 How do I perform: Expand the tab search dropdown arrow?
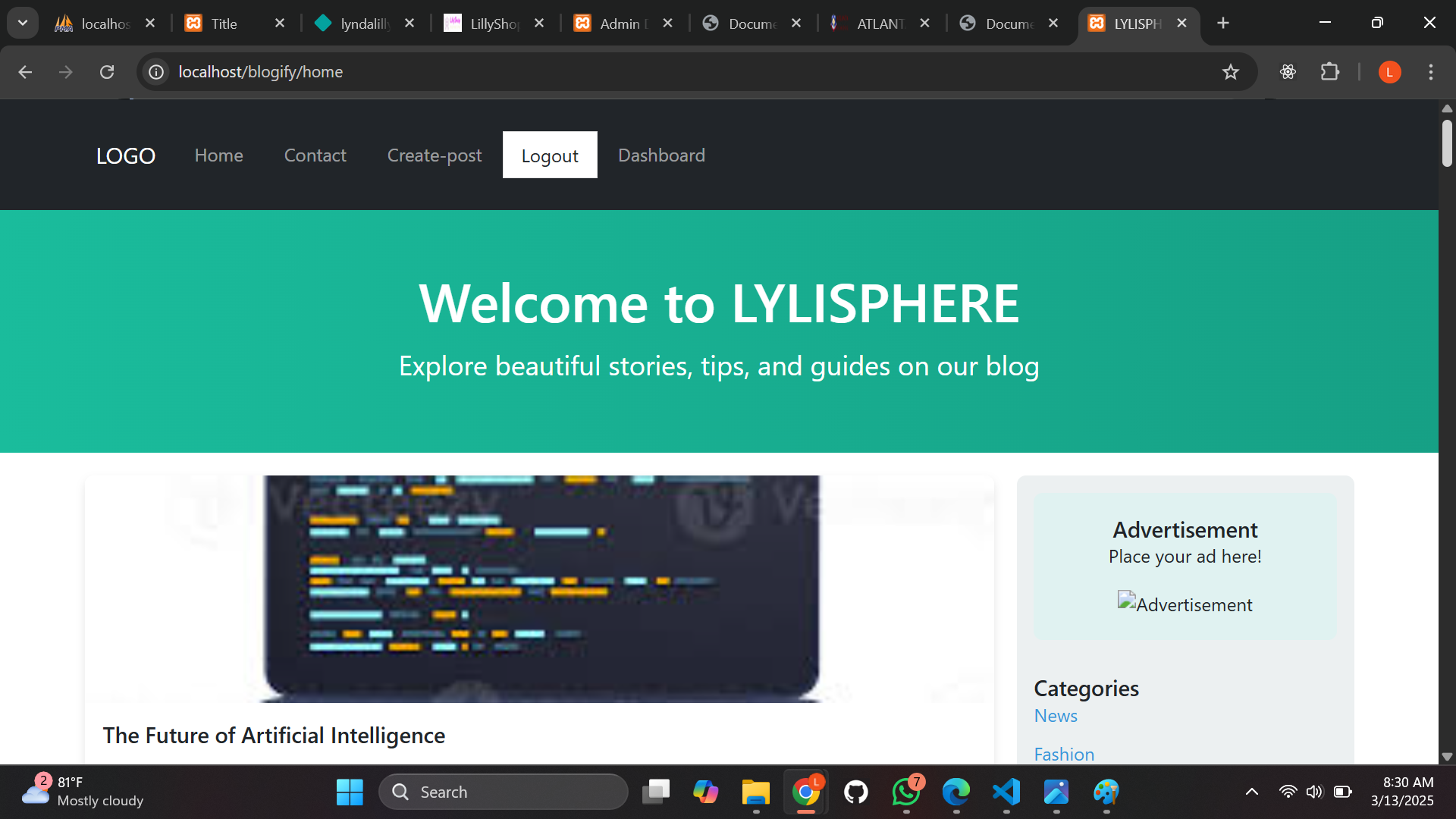point(23,23)
